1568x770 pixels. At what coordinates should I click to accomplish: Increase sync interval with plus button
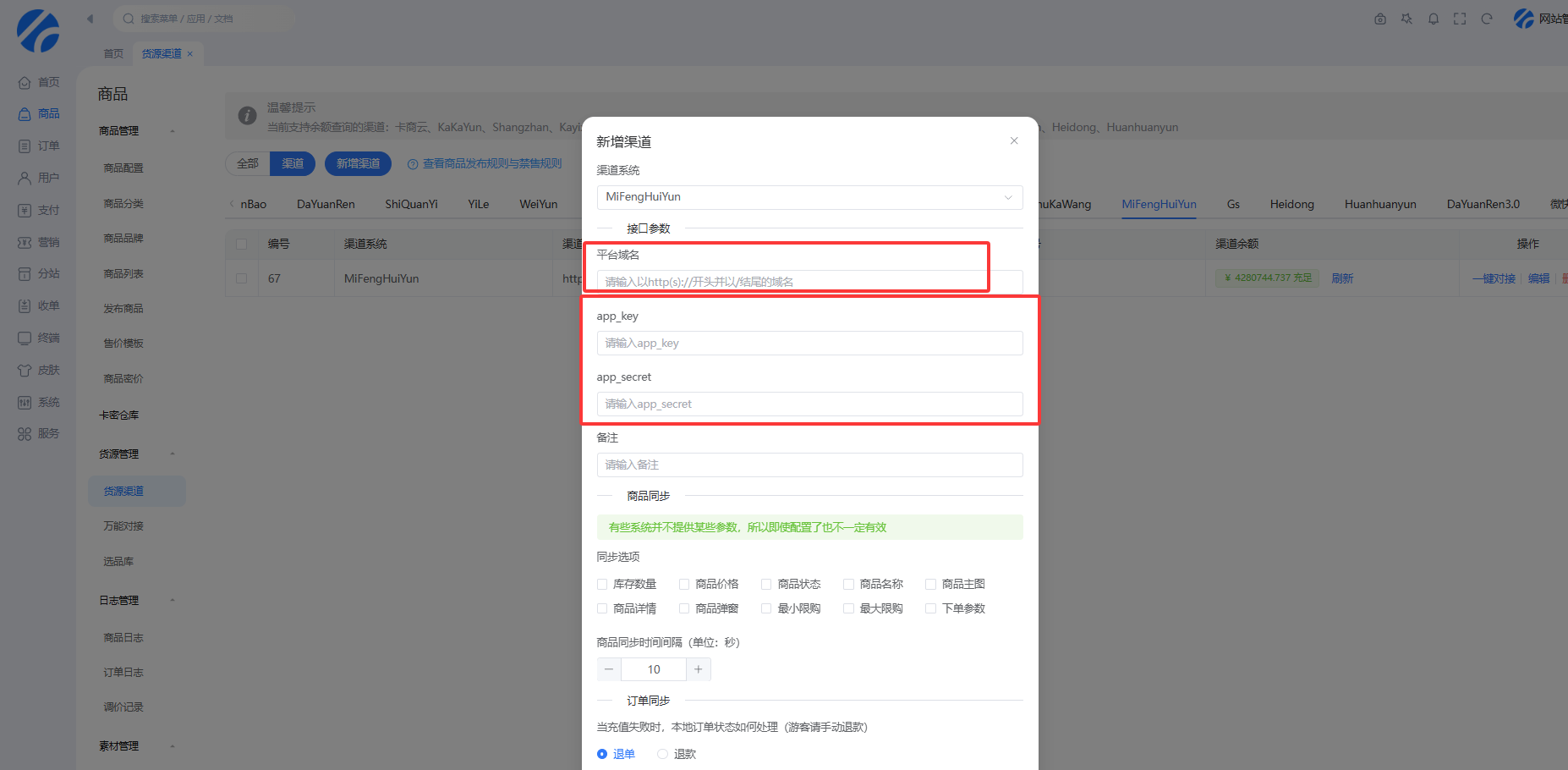698,669
